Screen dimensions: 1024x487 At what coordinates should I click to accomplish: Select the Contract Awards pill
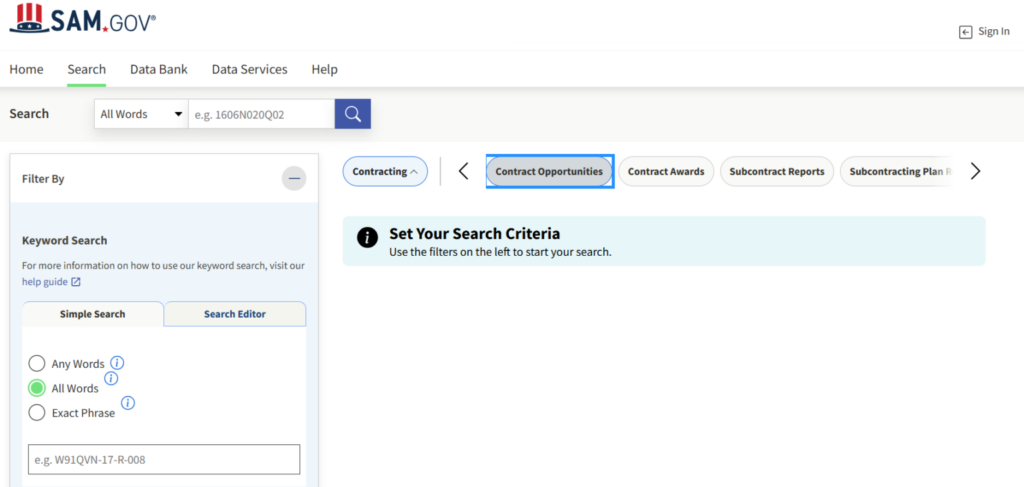[666, 172]
